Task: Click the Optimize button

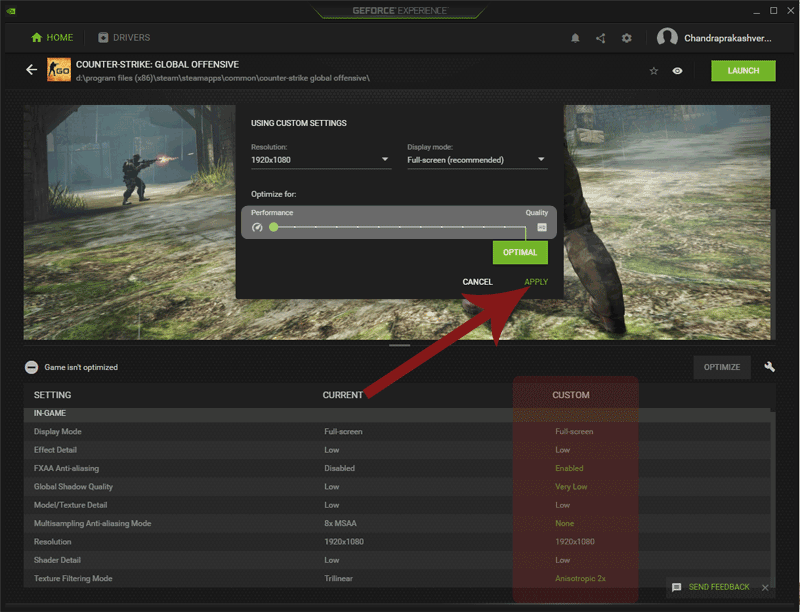Action: (x=721, y=367)
